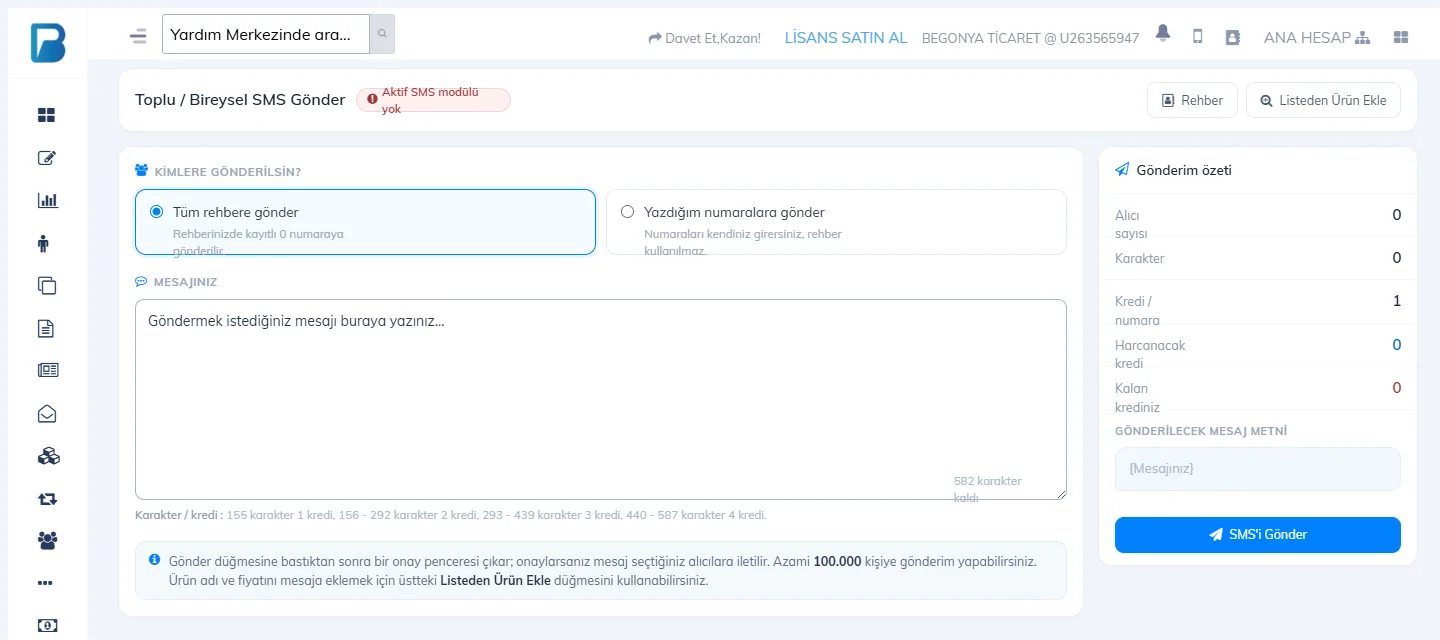Open the copy pages icon in sidebar
Image resolution: width=1440 pixels, height=640 pixels.
click(47, 285)
